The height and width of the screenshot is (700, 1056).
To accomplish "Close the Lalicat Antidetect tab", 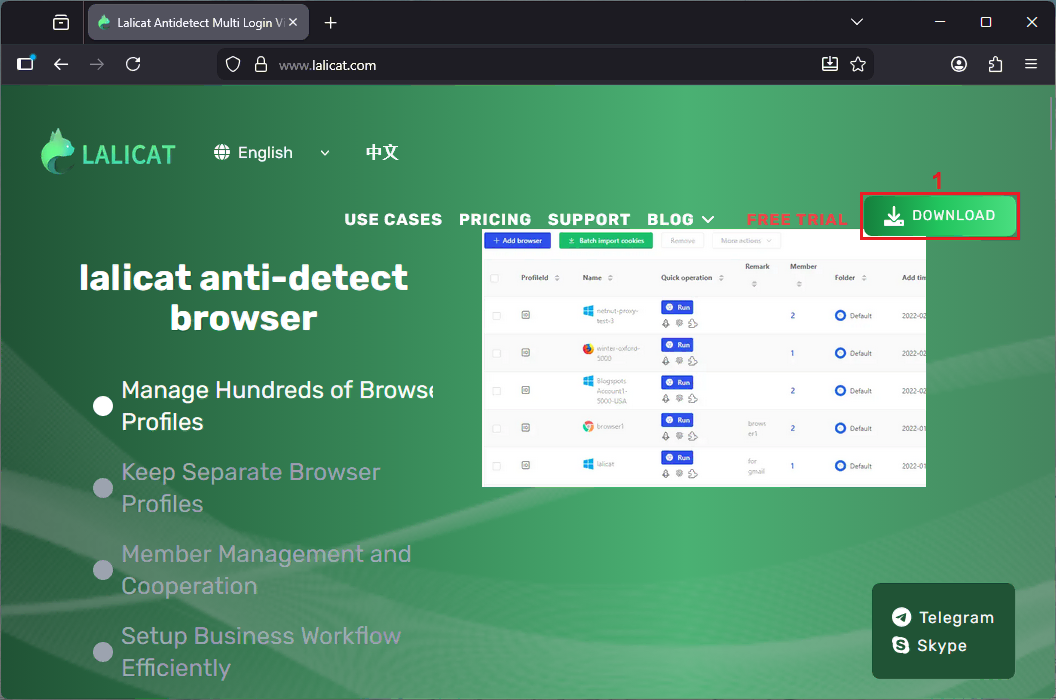I will [293, 22].
